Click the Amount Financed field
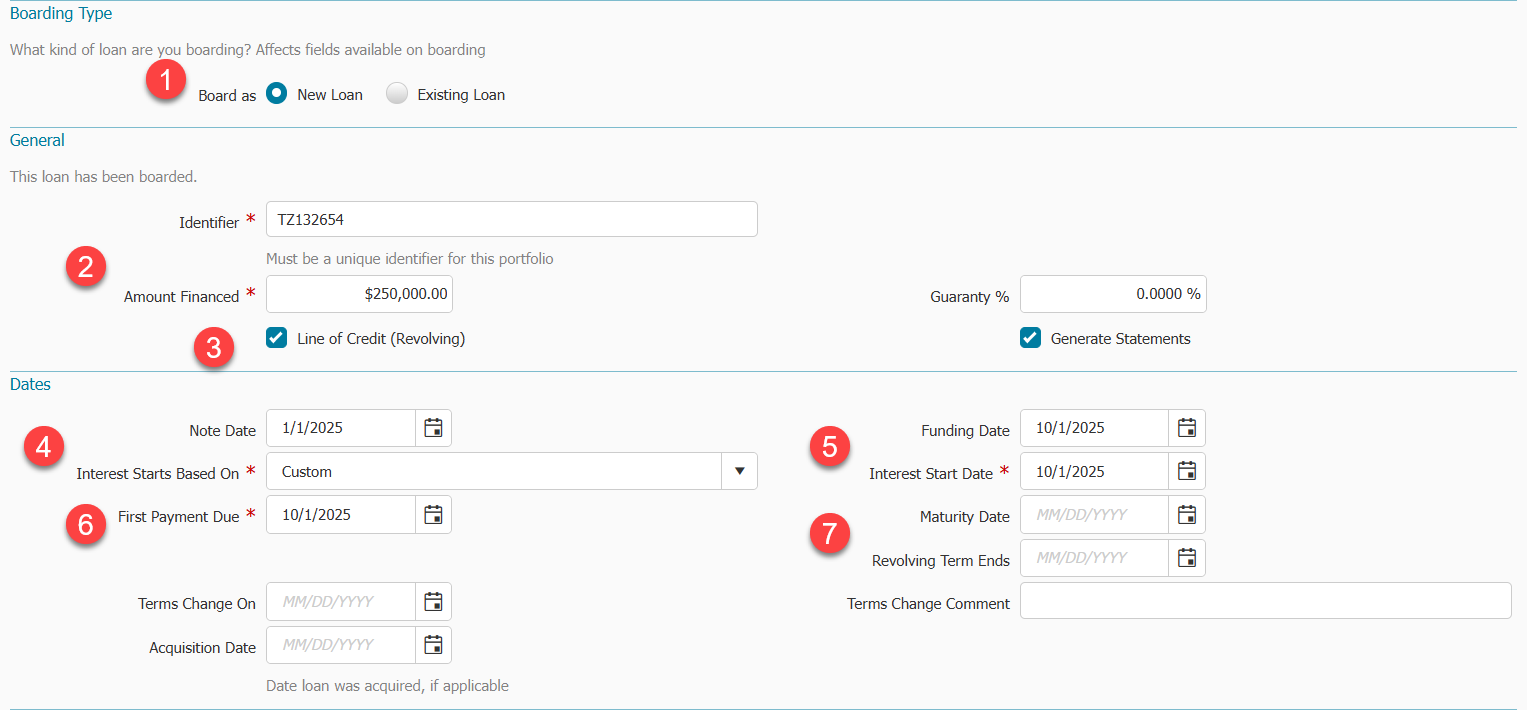 pyautogui.click(x=359, y=294)
